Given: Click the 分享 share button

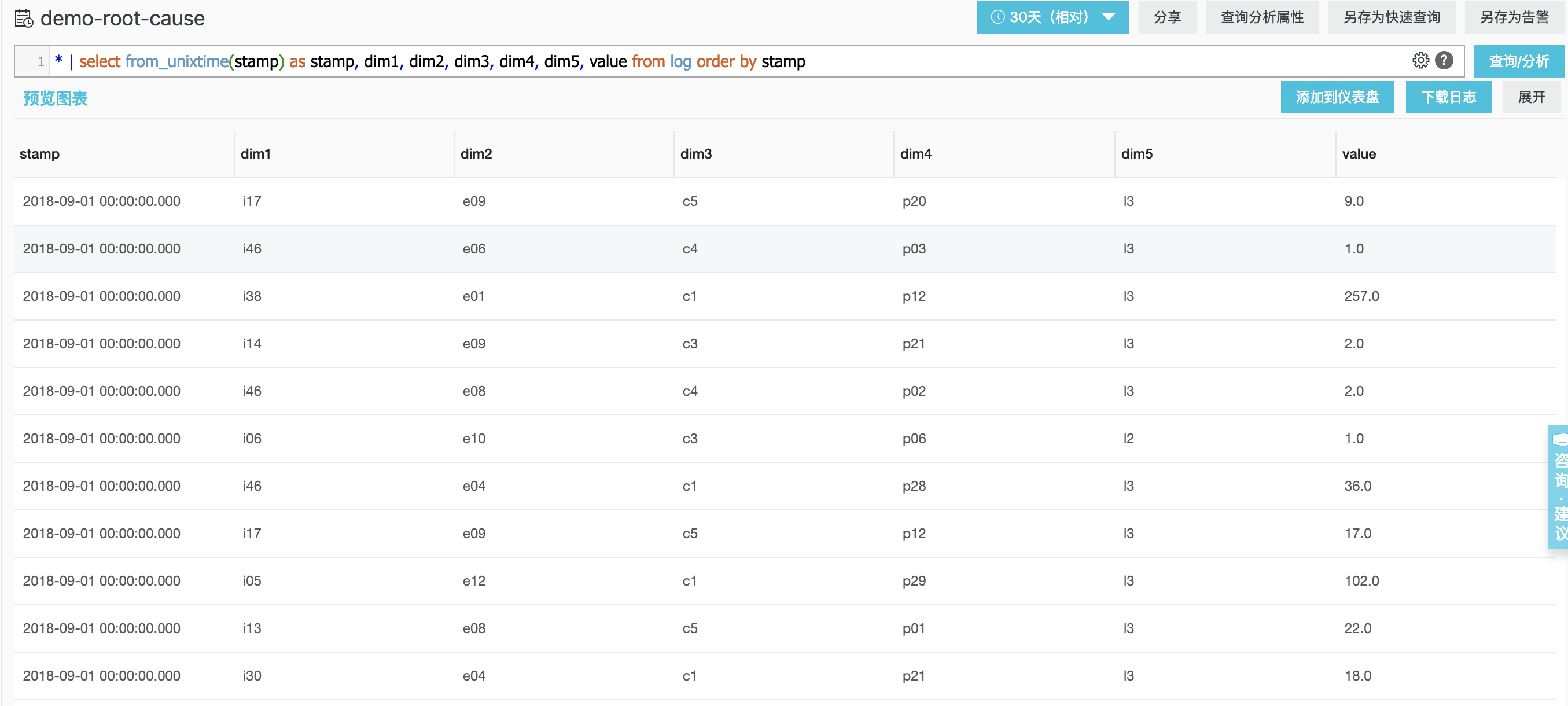Looking at the screenshot, I should (1167, 17).
